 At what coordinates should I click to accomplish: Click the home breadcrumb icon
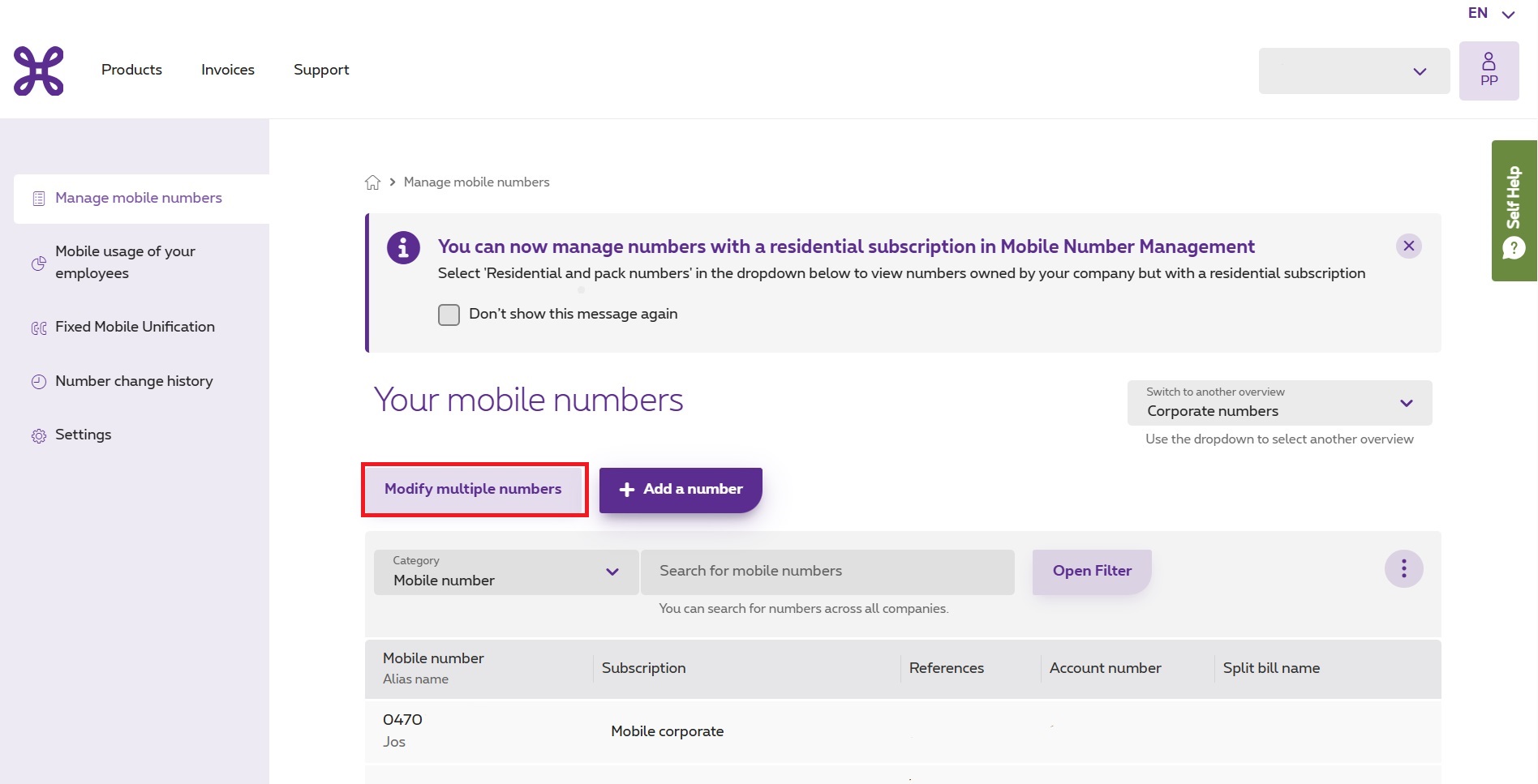372,182
